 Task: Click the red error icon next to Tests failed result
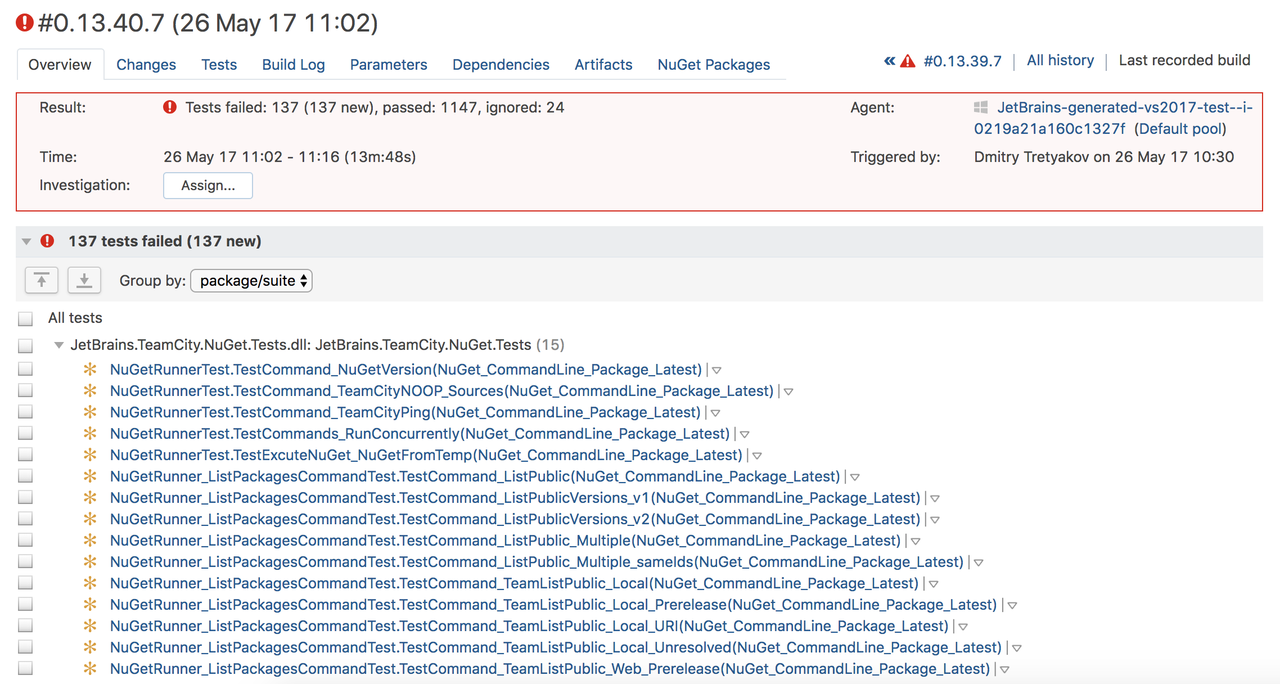tap(170, 107)
